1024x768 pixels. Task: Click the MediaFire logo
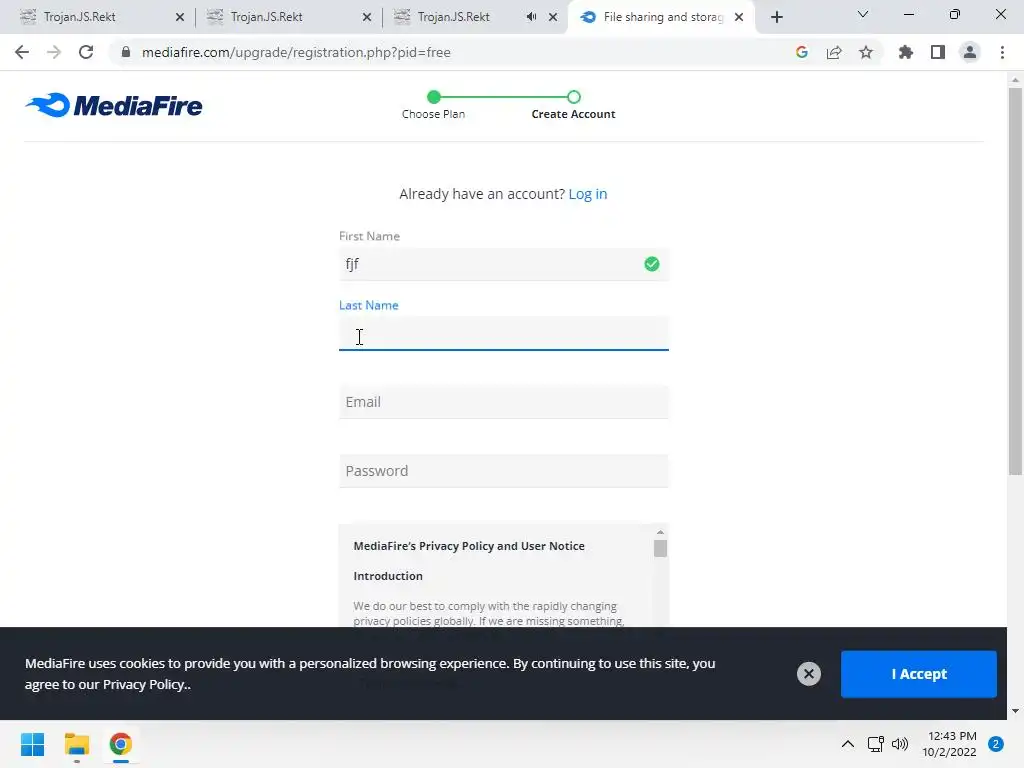coord(114,105)
